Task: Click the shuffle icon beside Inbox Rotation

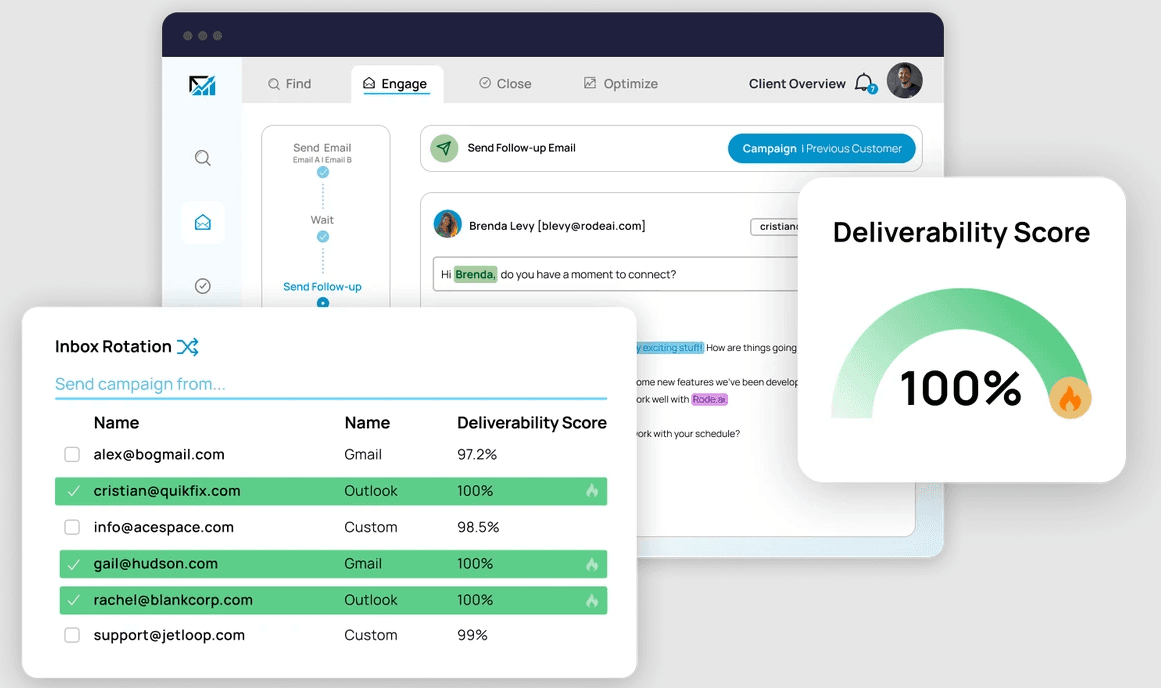Action: click(188, 346)
